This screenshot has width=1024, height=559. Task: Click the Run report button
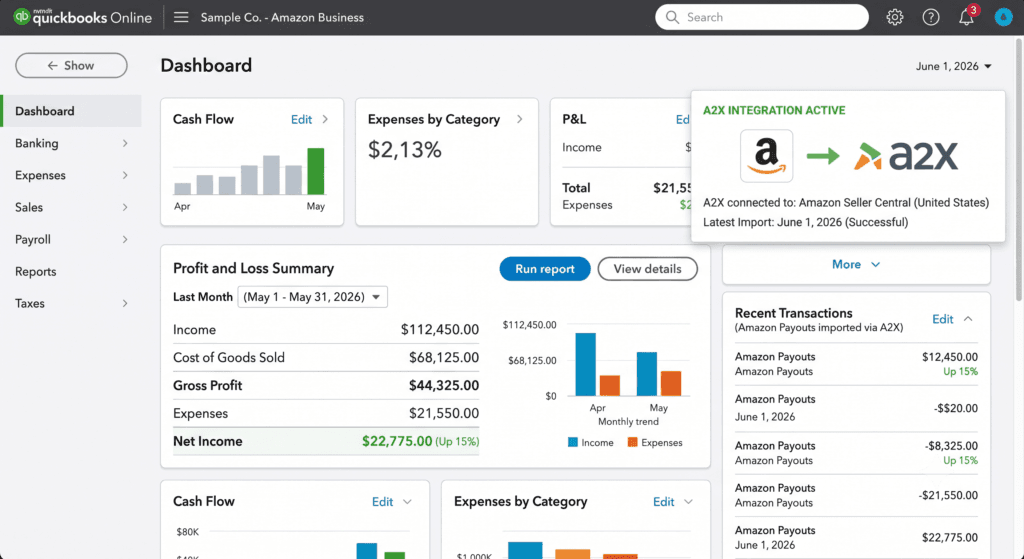(545, 269)
